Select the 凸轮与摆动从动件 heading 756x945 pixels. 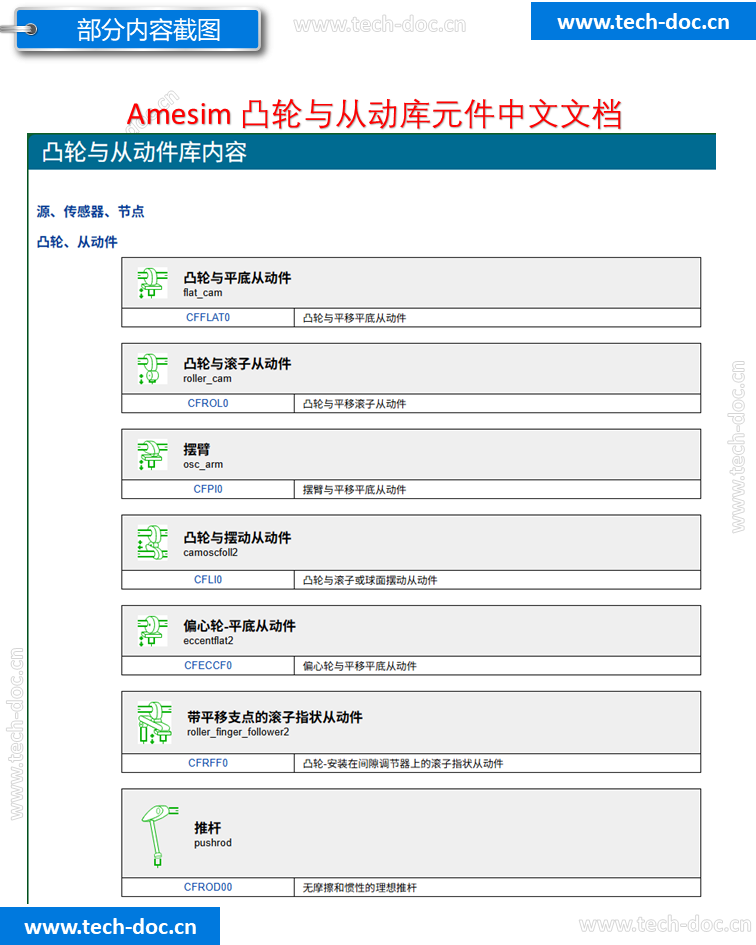click(238, 538)
